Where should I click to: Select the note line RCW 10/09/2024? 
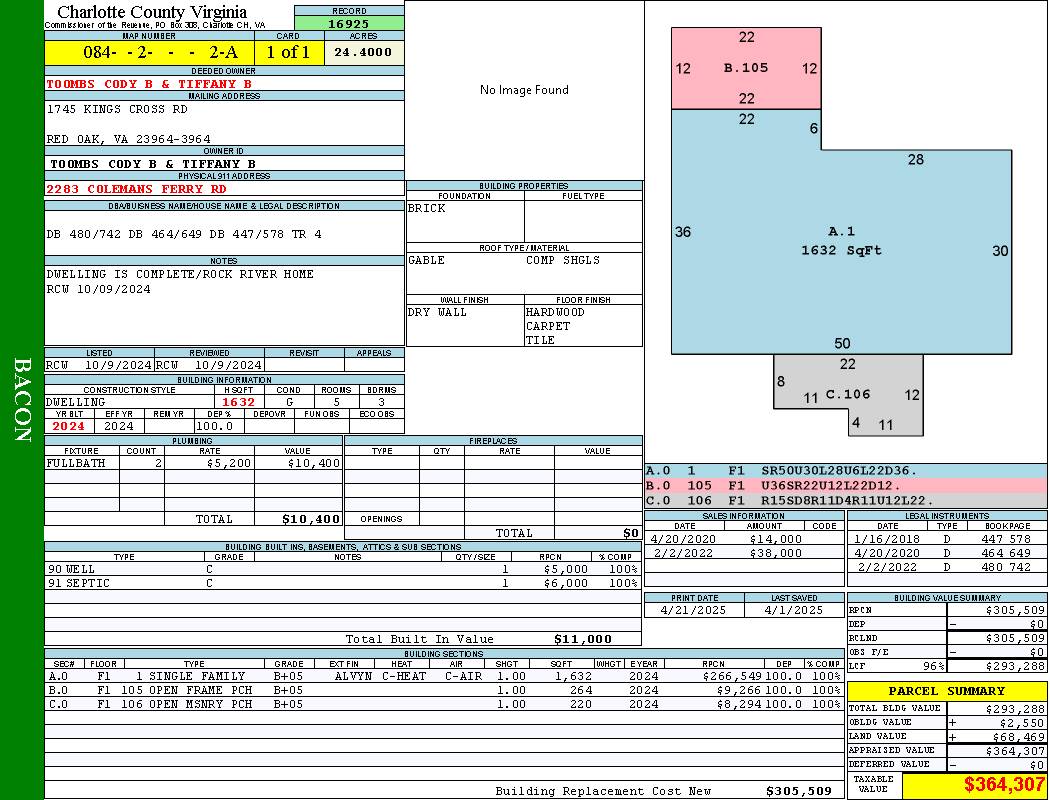point(98,289)
